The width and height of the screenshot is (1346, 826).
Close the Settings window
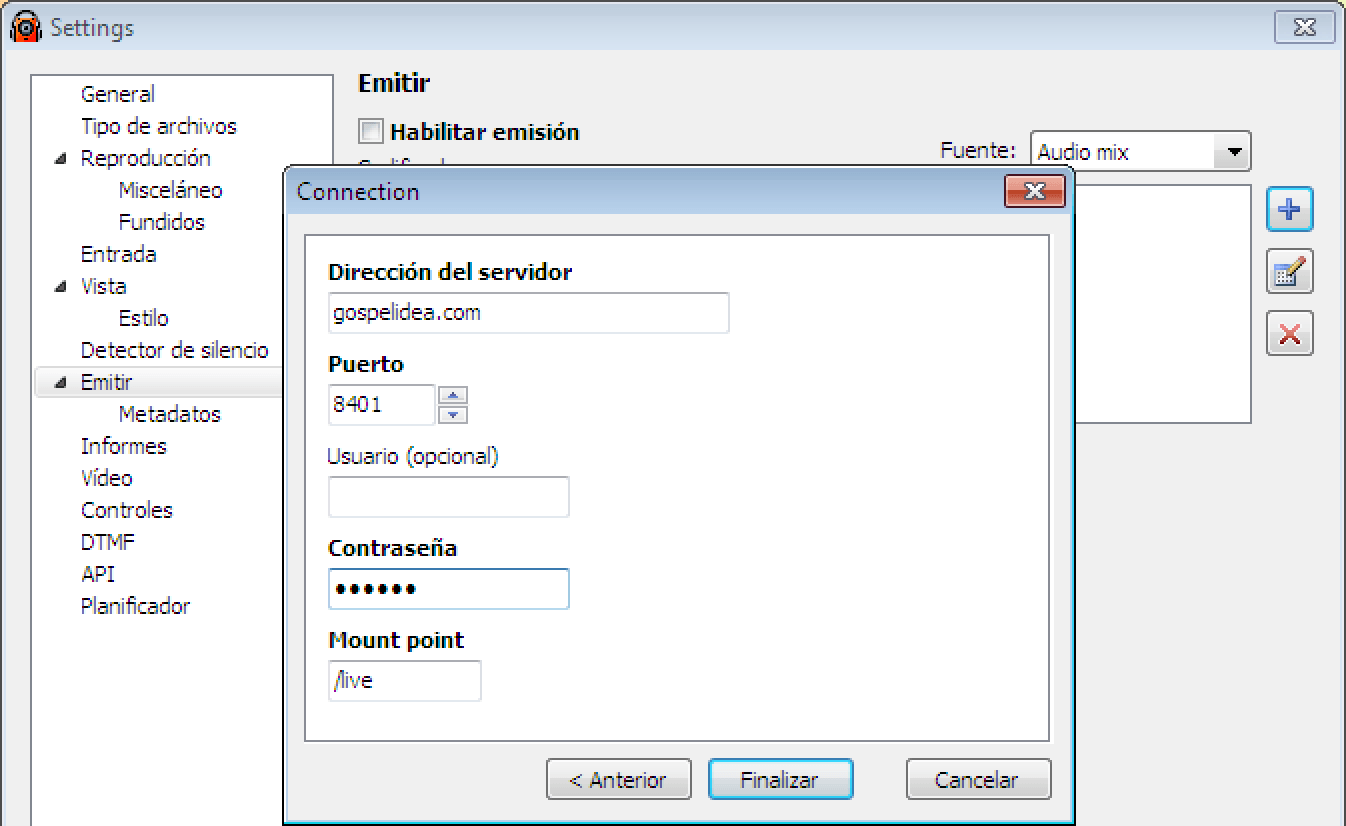[x=1304, y=27]
